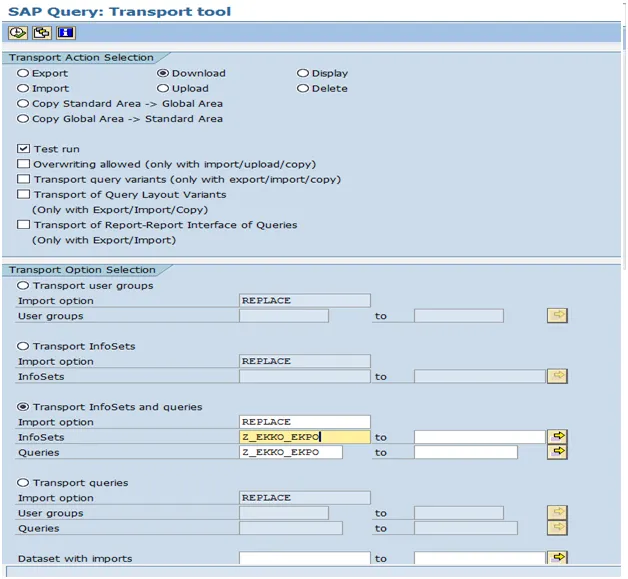
Task: Click Import option field under Transport InfoSets
Action: pos(305,361)
